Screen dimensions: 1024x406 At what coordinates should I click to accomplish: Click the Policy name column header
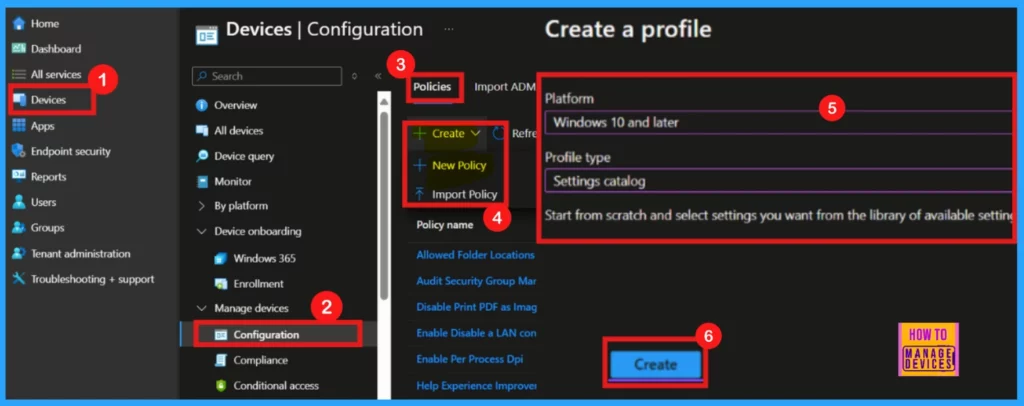pos(445,225)
